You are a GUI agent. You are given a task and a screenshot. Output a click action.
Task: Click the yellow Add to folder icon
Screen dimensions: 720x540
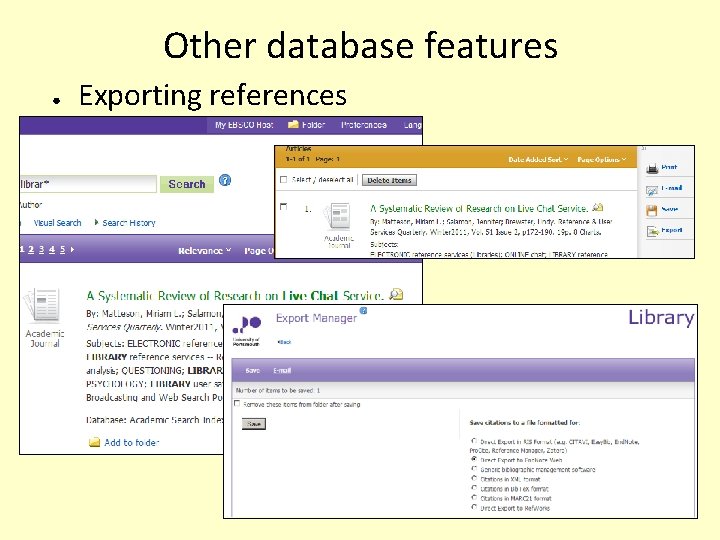pos(94,443)
